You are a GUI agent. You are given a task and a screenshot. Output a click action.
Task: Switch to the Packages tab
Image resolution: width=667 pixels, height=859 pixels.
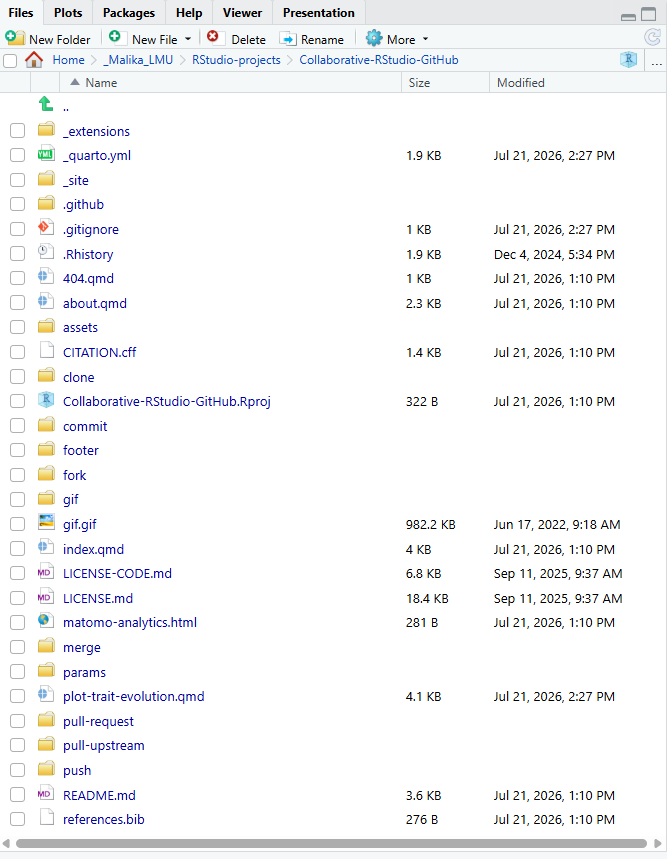pyautogui.click(x=129, y=13)
